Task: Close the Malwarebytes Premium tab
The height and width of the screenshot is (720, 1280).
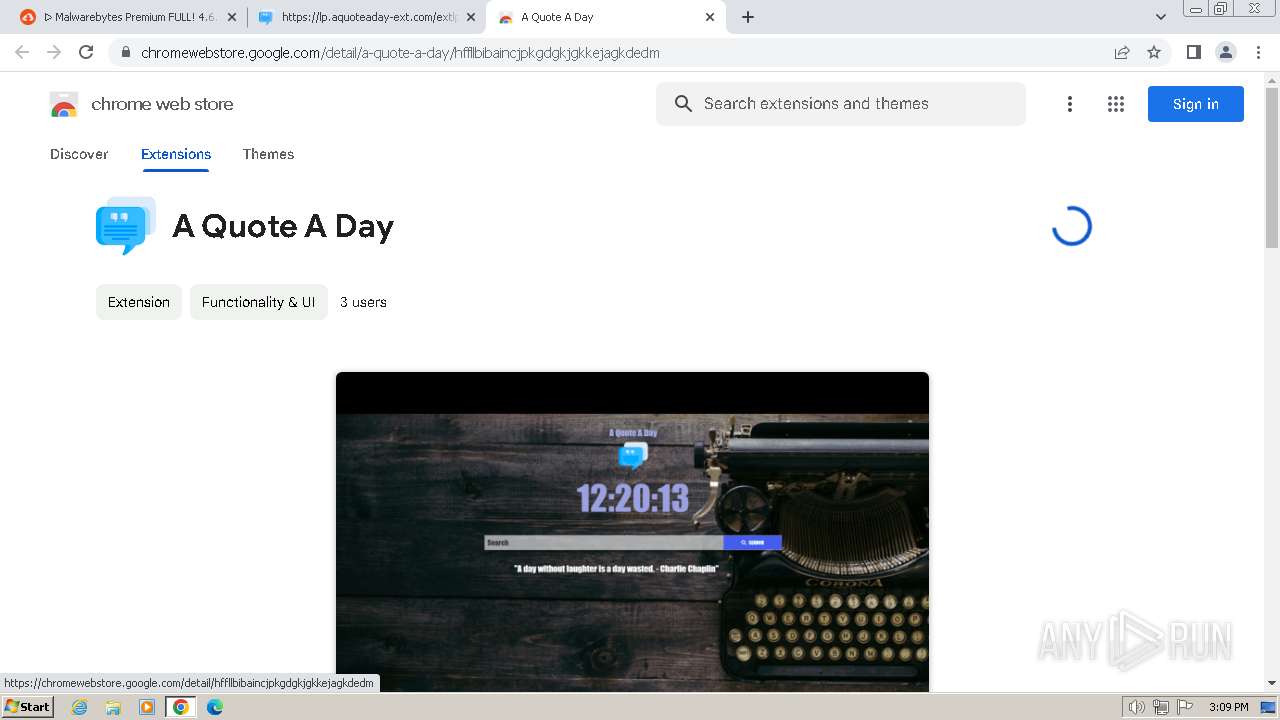Action: (232, 17)
